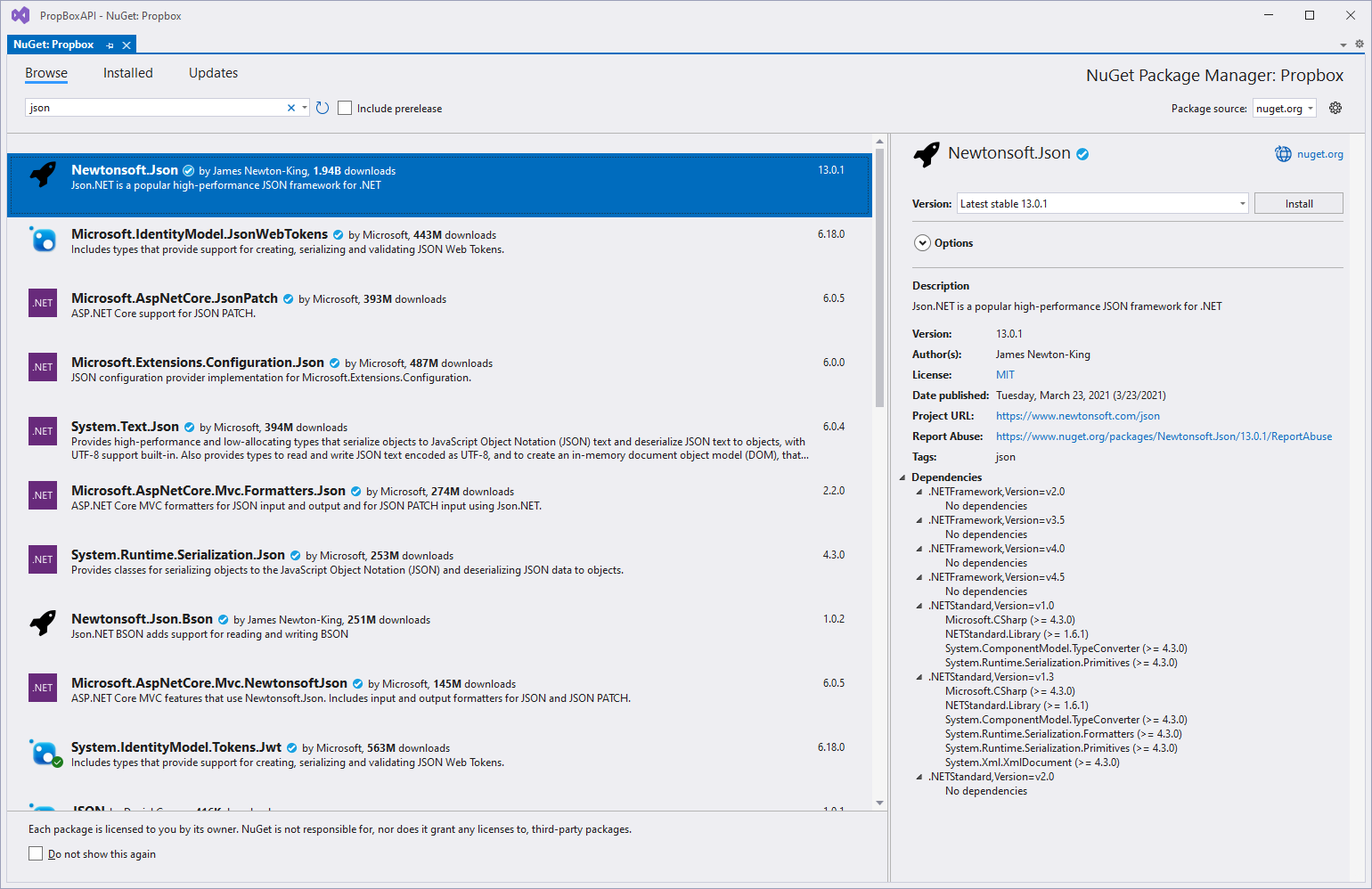
Task: Click the tab well settings gear
Action: click(1359, 44)
